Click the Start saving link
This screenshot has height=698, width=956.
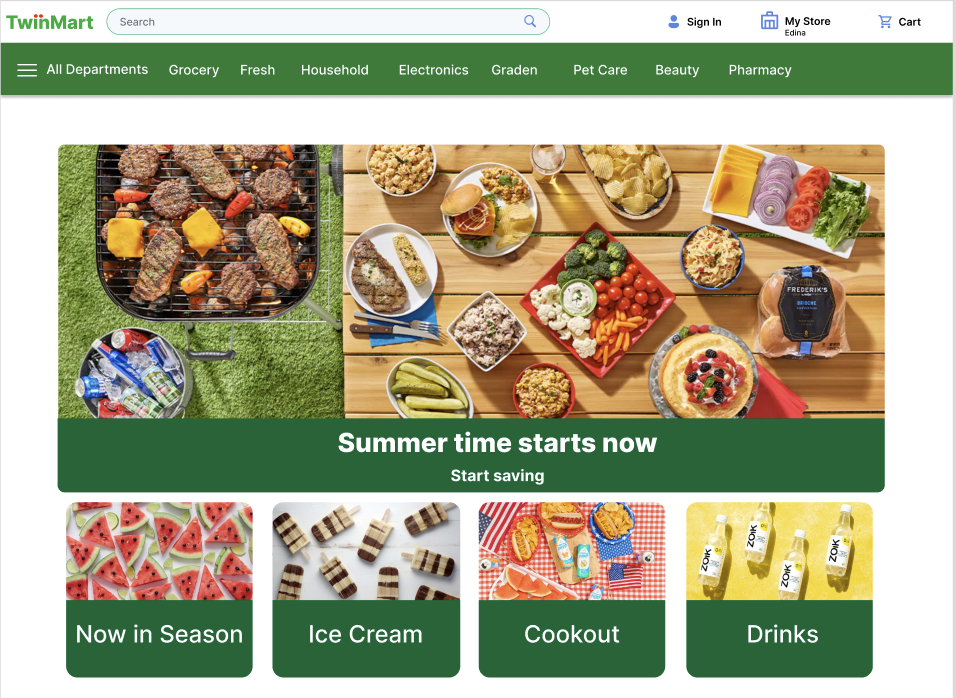[x=498, y=475]
